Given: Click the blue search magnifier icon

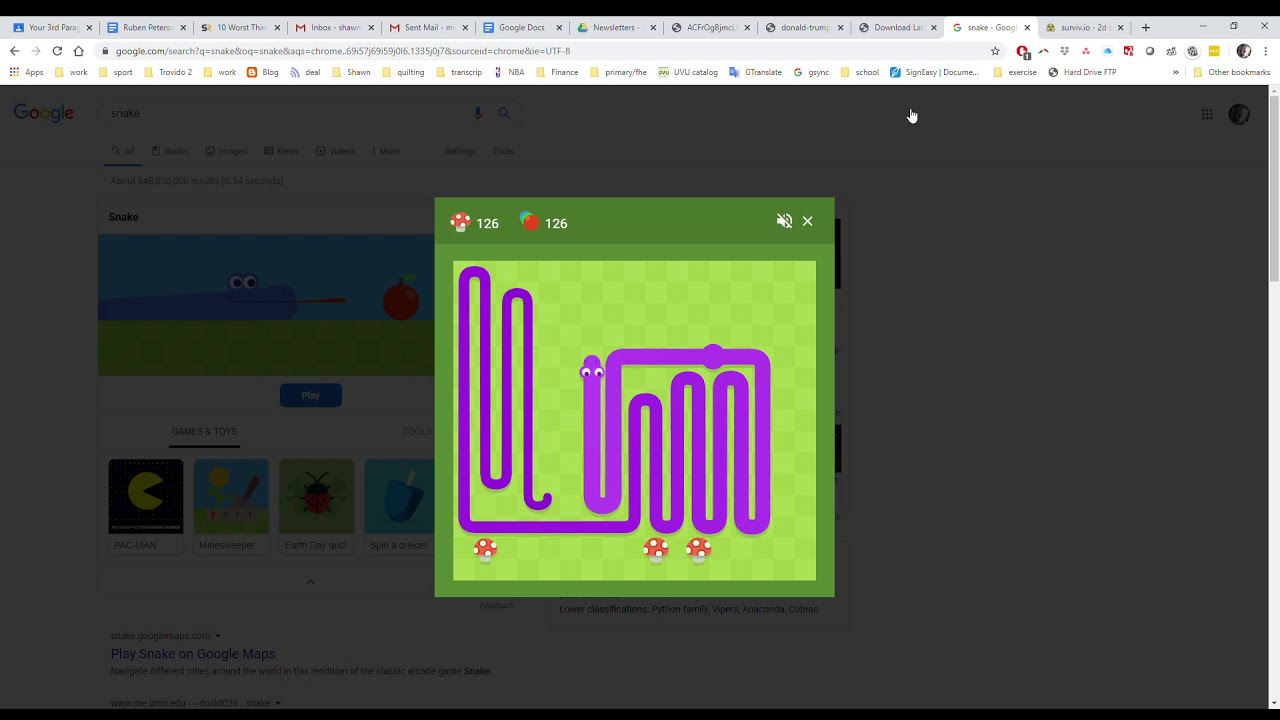Looking at the screenshot, I should pyautogui.click(x=504, y=113).
